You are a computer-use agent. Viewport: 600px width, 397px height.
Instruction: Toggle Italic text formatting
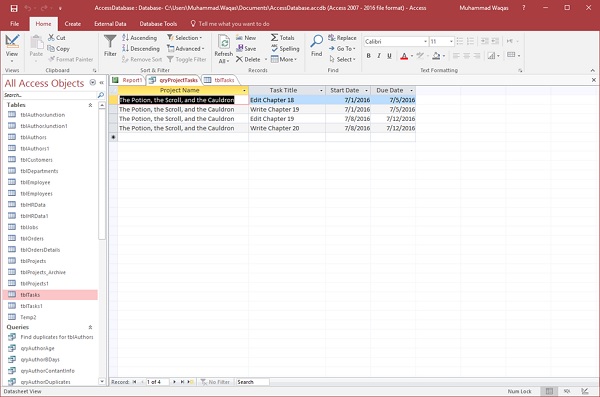click(379, 56)
